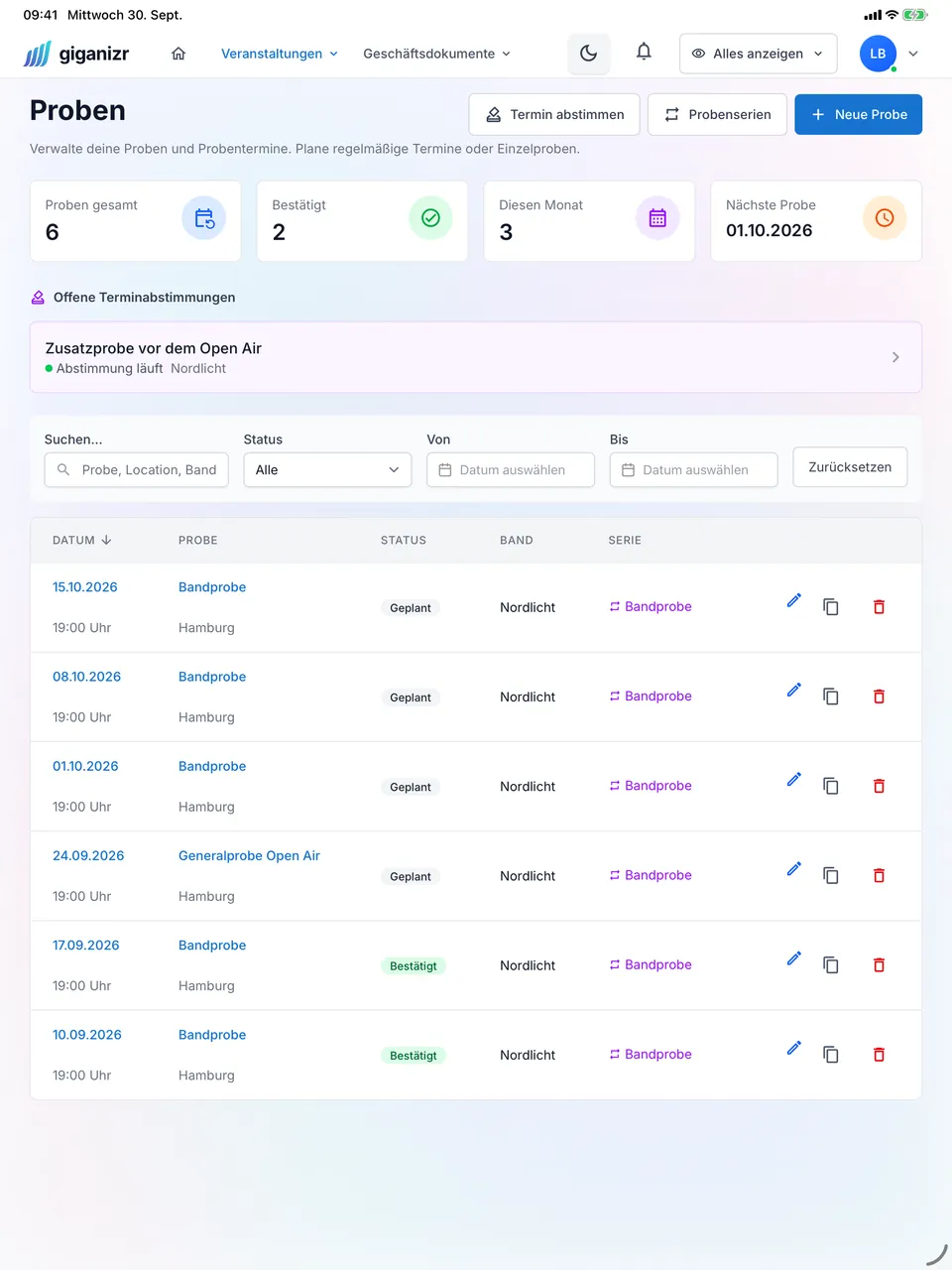The height and width of the screenshot is (1270, 952).
Task: Sort table by Datum column
Action: click(x=82, y=540)
